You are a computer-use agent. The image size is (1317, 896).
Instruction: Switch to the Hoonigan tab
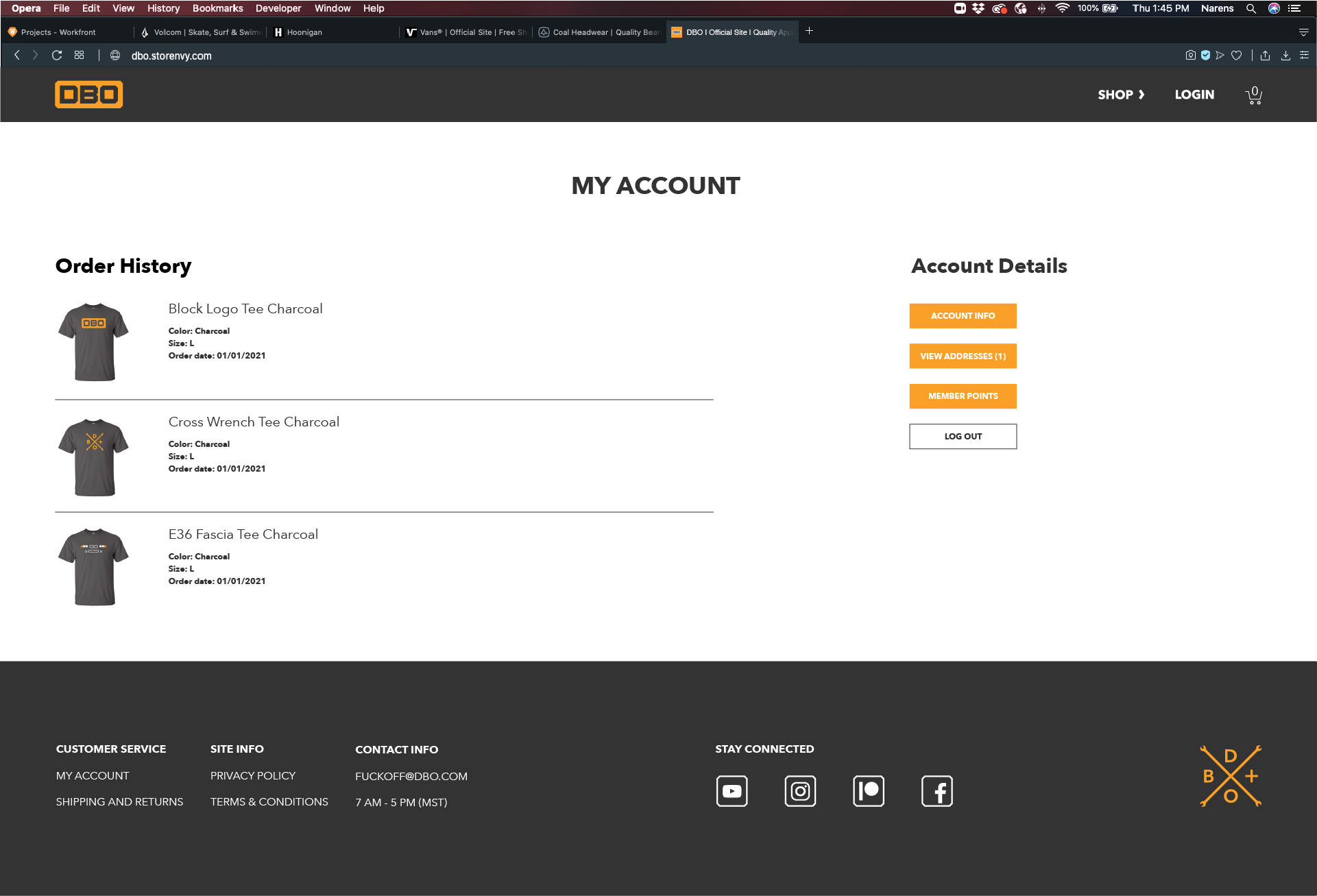[304, 32]
